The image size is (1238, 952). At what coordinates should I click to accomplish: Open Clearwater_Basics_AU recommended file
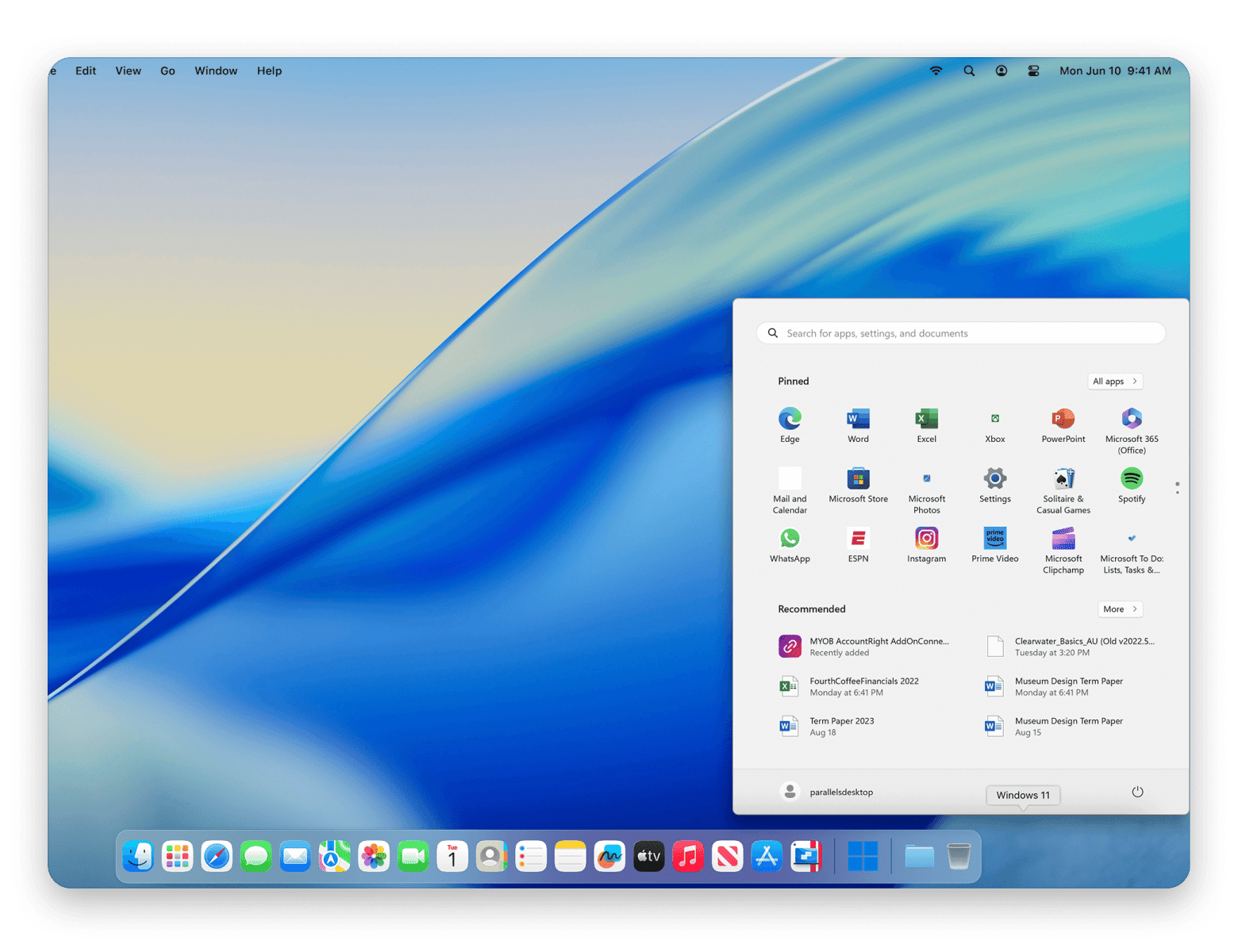click(1070, 647)
